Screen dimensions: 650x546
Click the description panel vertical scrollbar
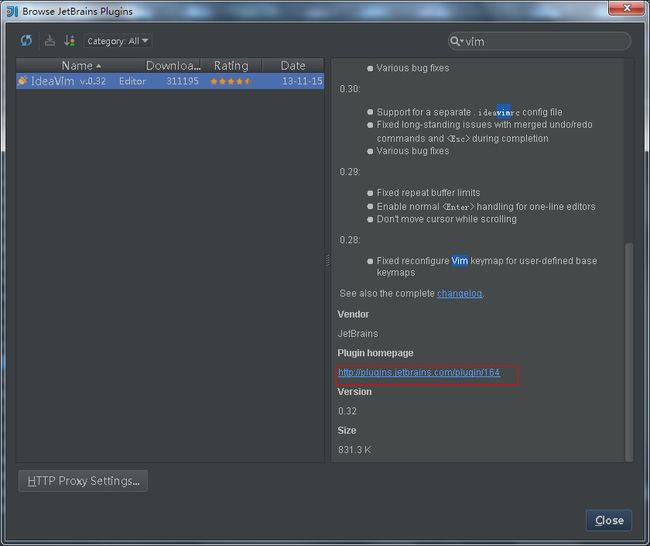pyautogui.click(x=629, y=352)
